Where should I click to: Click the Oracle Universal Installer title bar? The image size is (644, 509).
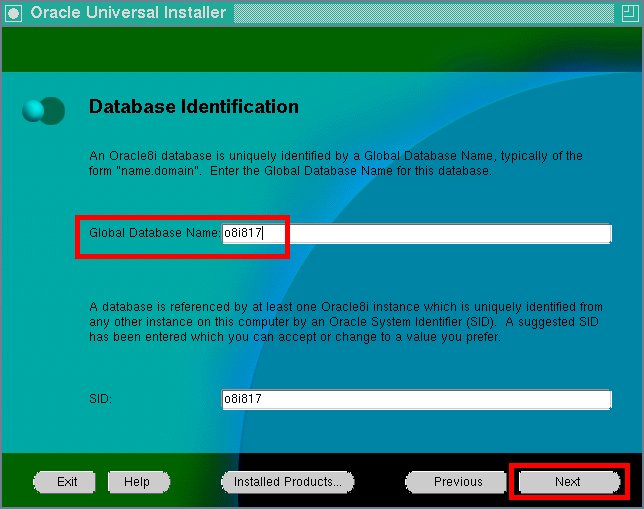pos(322,13)
